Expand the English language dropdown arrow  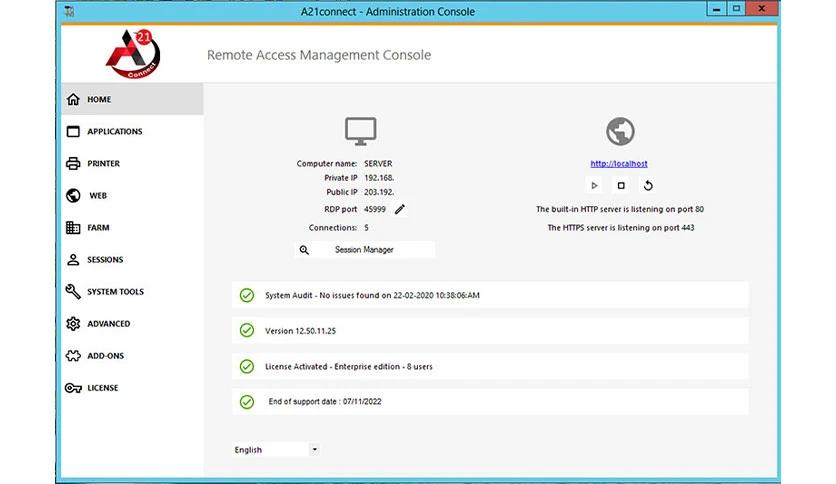pyautogui.click(x=315, y=449)
